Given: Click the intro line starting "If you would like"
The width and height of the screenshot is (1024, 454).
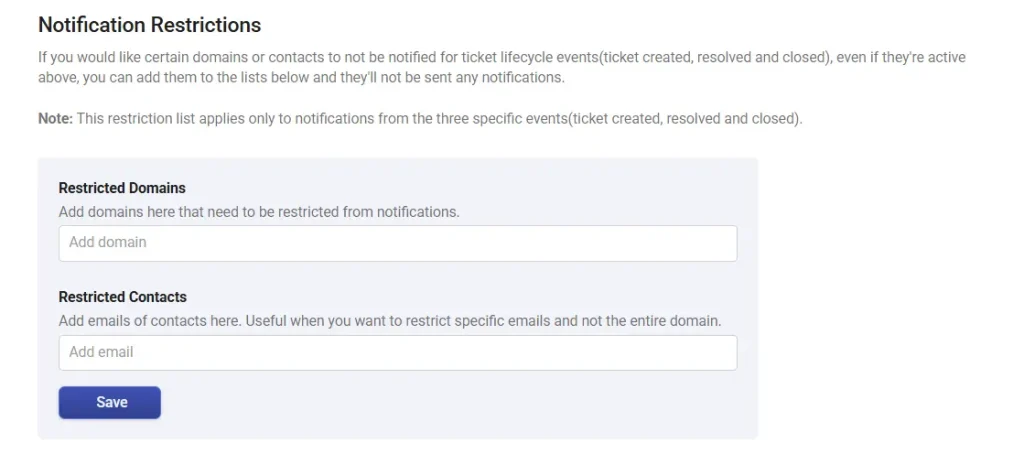Looking at the screenshot, I should pyautogui.click(x=300, y=58).
